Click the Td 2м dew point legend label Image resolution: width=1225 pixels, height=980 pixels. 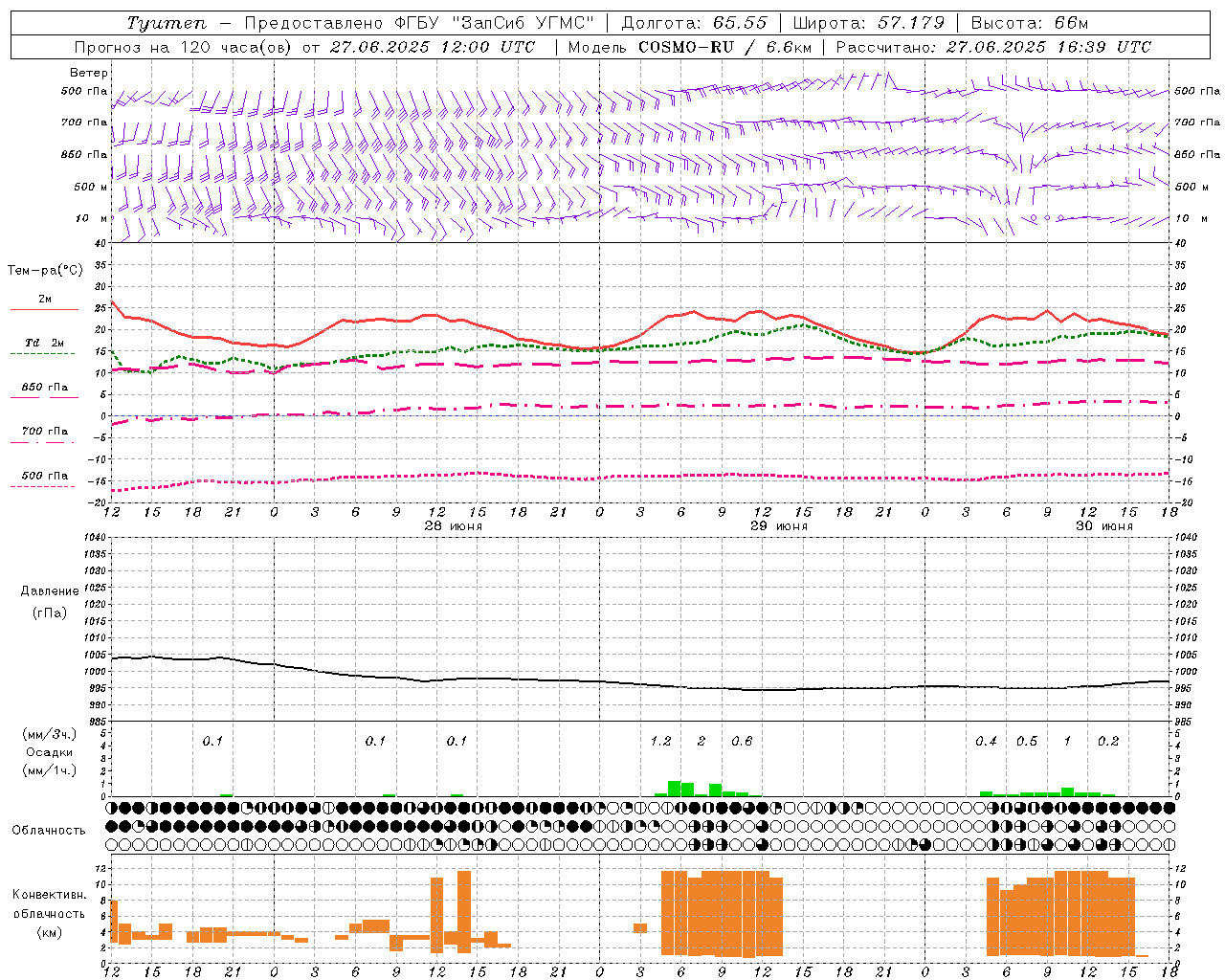point(45,343)
